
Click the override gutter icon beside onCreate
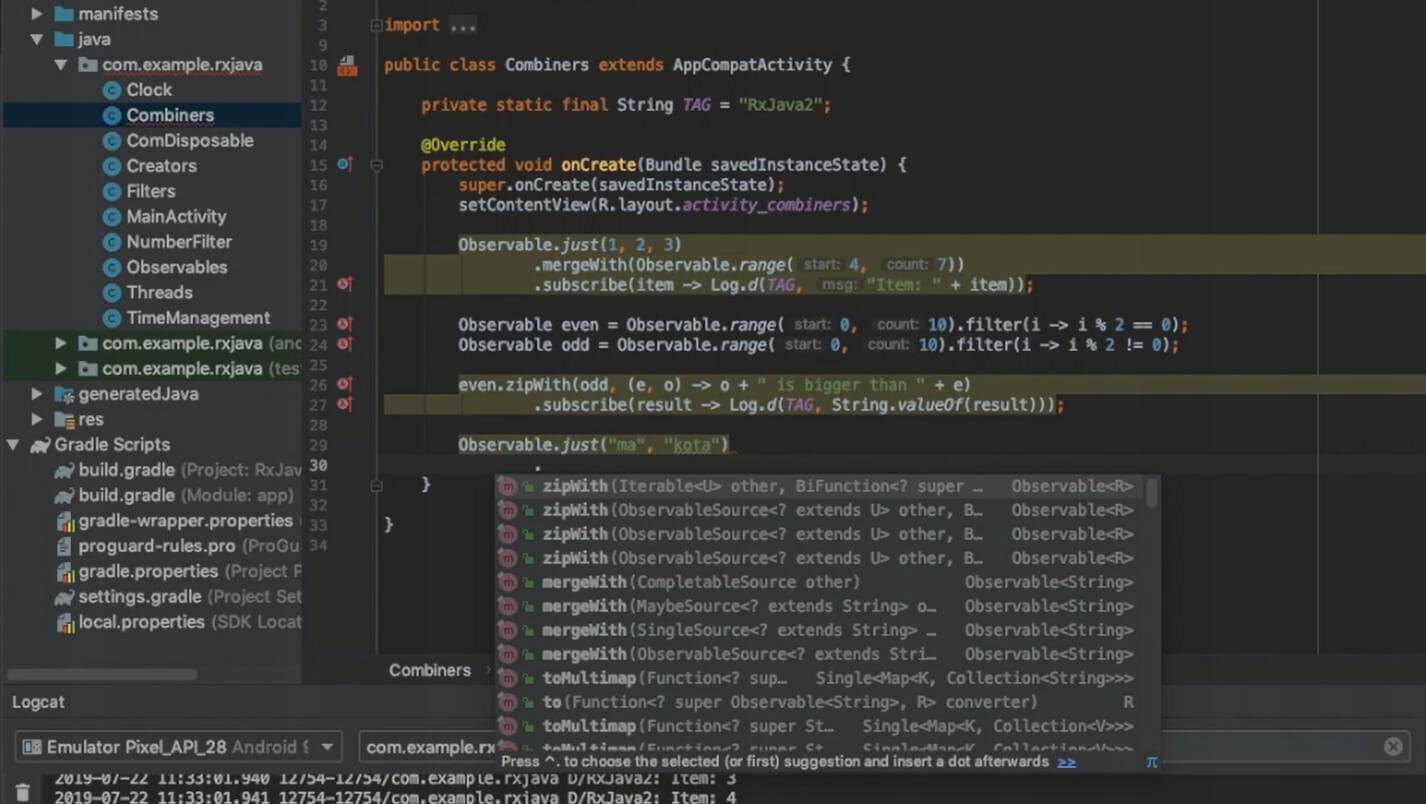344,164
